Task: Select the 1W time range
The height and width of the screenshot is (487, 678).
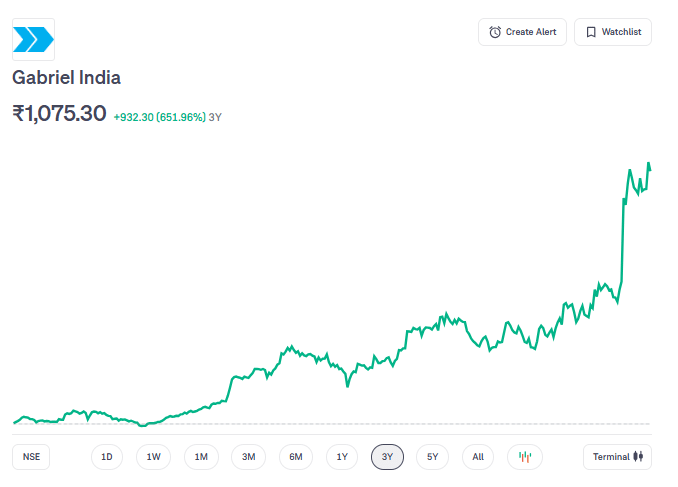Action: coord(154,457)
